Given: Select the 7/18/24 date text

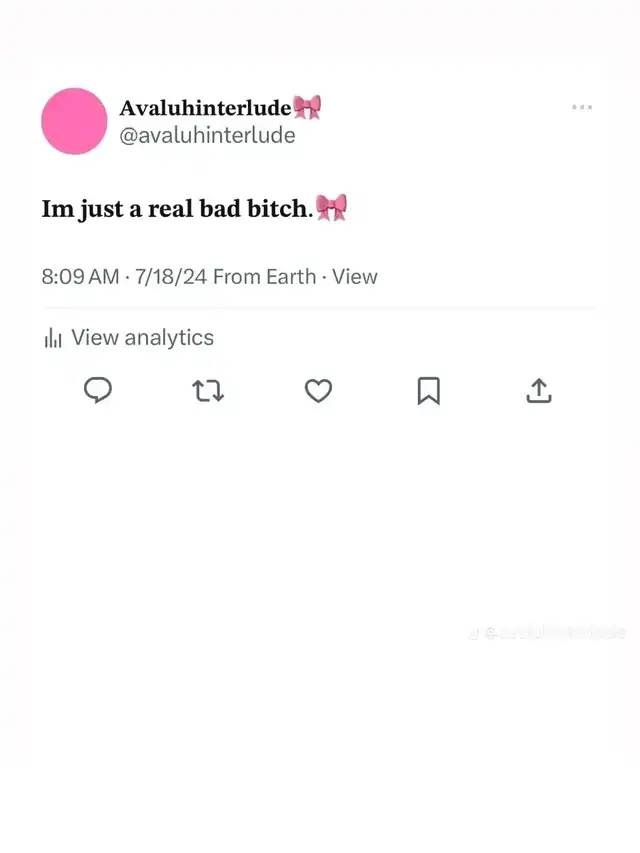Looking at the screenshot, I should [171, 277].
